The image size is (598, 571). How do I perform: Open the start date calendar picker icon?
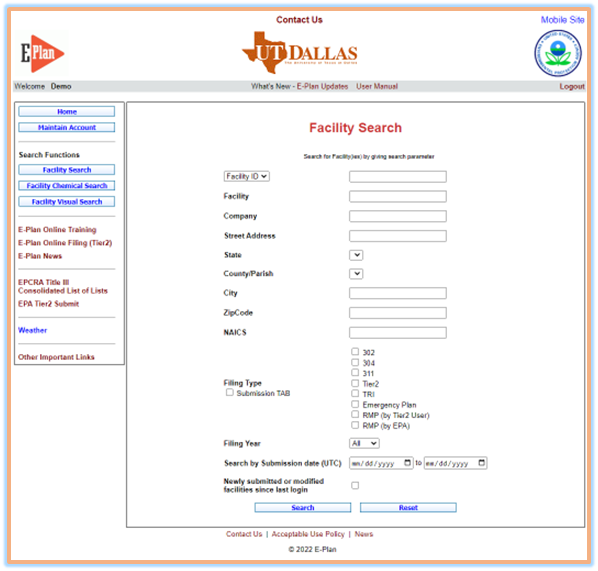(407, 463)
